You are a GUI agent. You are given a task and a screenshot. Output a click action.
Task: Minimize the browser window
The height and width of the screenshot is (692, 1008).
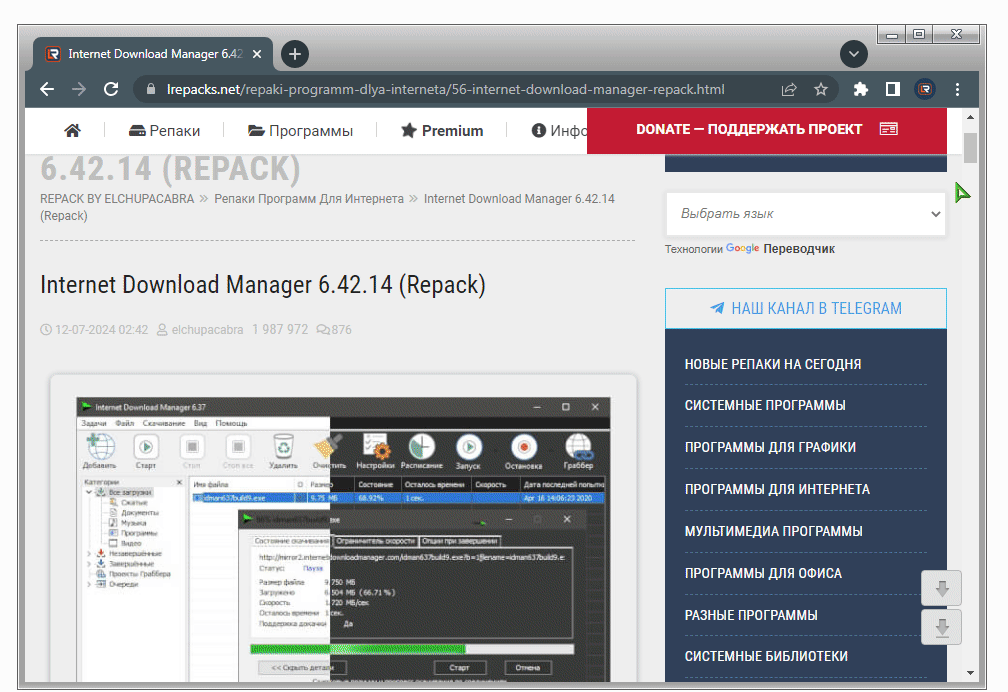(892, 35)
